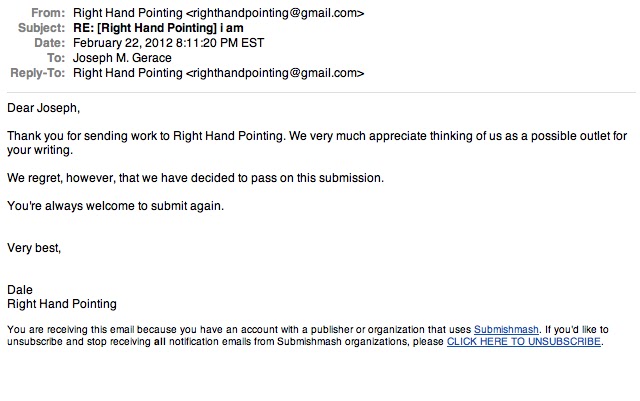Click the 'Dear Joseph,' greeting
Image resolution: width=640 pixels, height=401 pixels.
42,107
